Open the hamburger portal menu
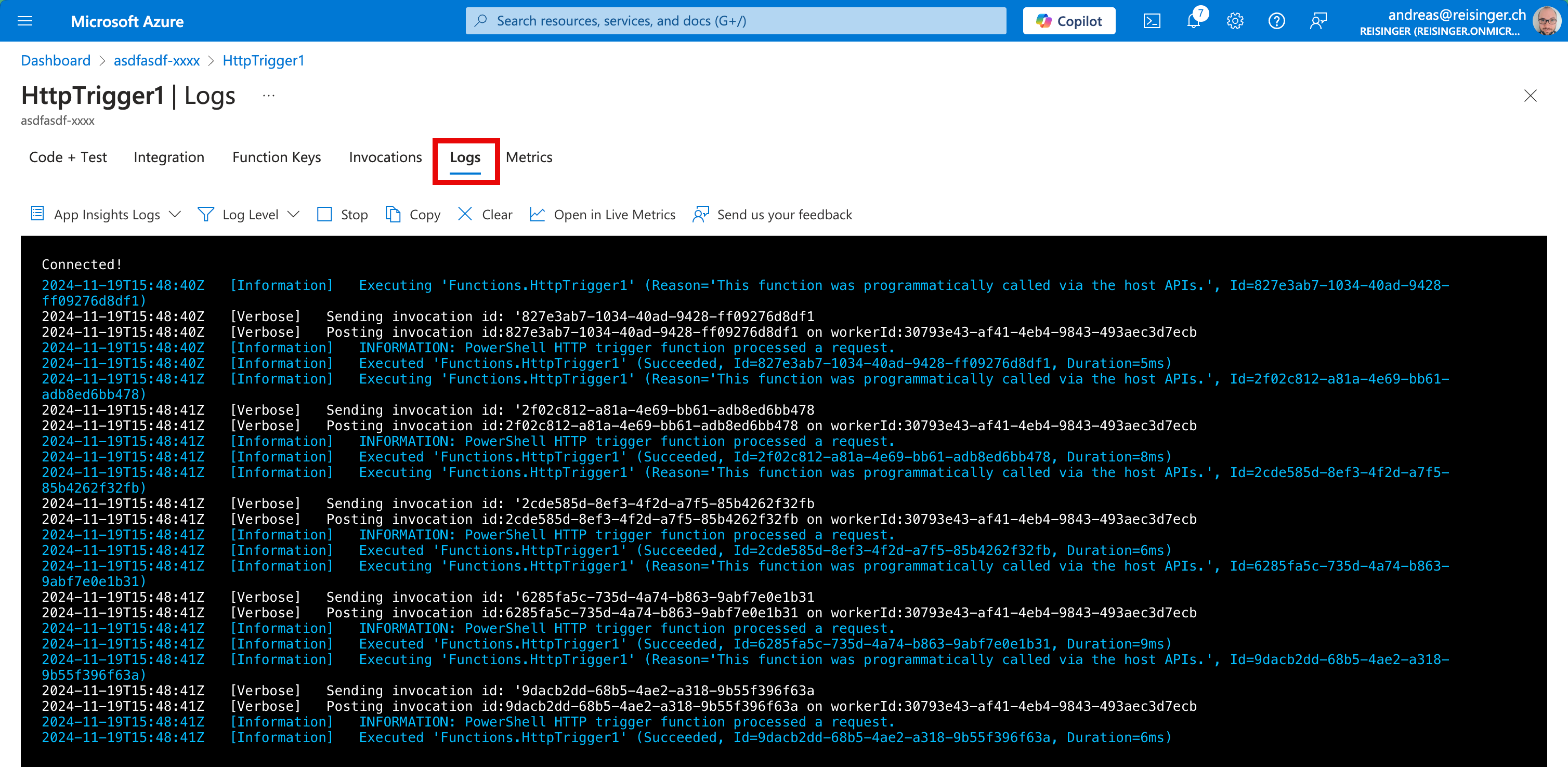 25,21
